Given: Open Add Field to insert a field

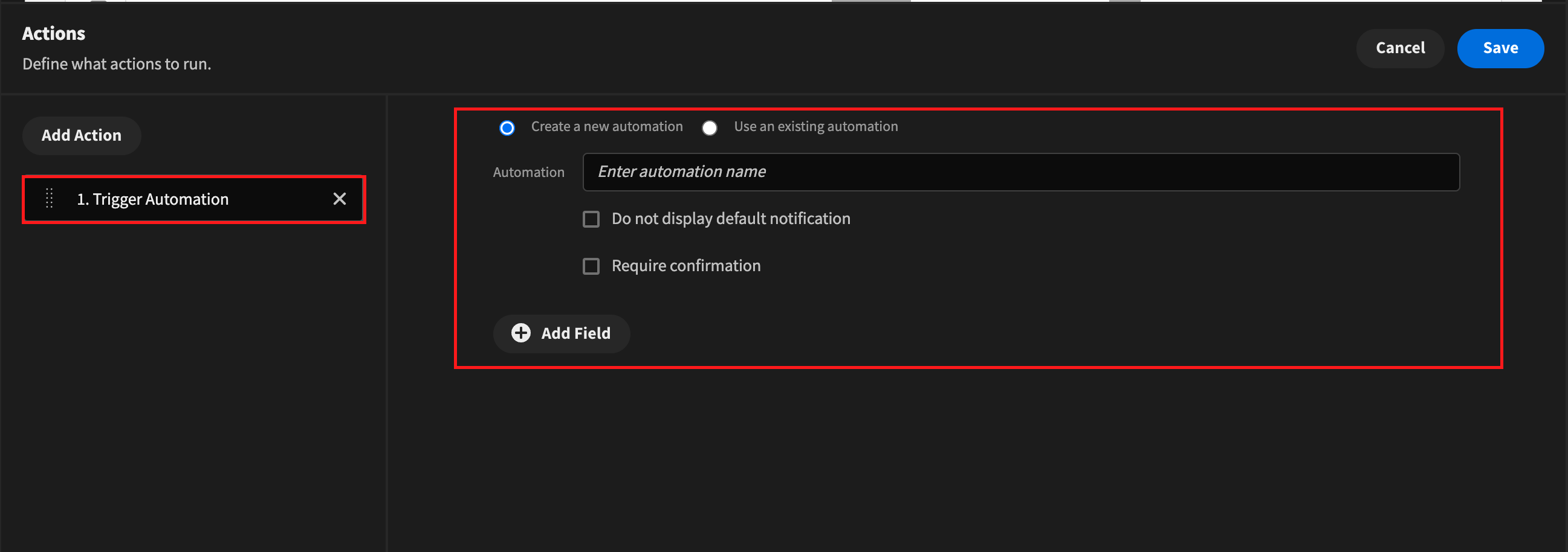Looking at the screenshot, I should click(x=561, y=333).
